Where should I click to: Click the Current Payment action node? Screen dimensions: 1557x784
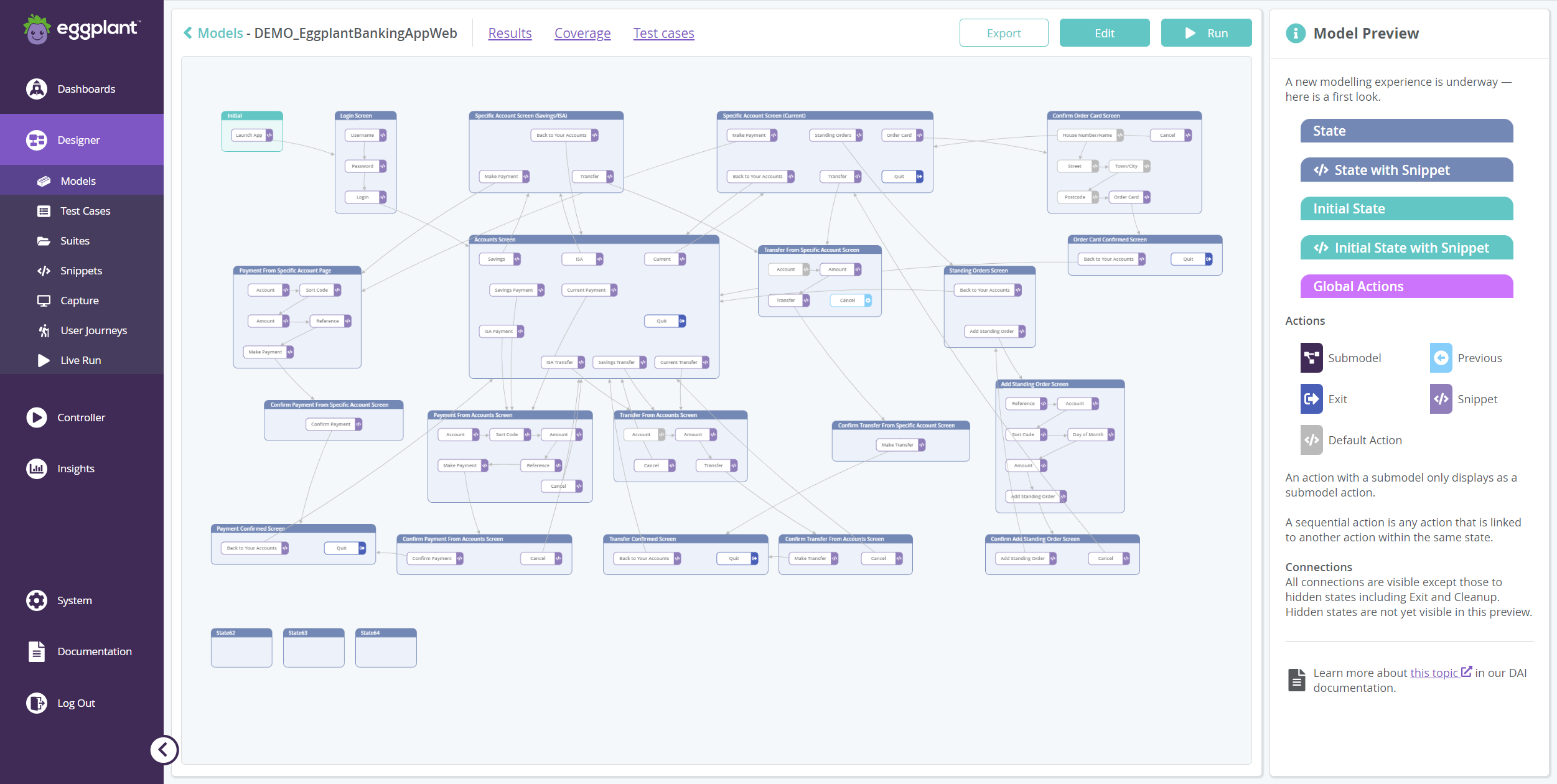pos(589,290)
